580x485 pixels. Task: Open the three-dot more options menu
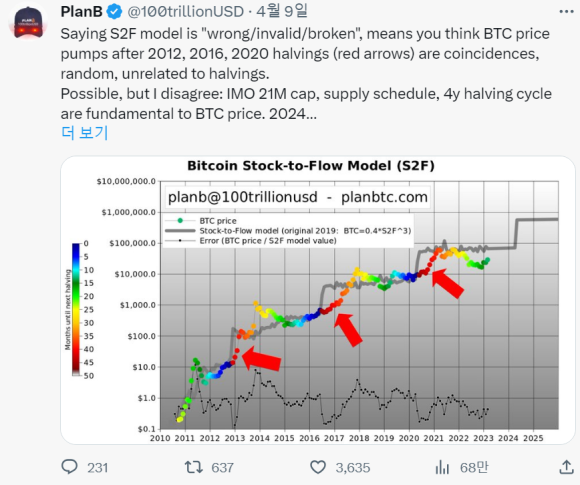point(566,12)
